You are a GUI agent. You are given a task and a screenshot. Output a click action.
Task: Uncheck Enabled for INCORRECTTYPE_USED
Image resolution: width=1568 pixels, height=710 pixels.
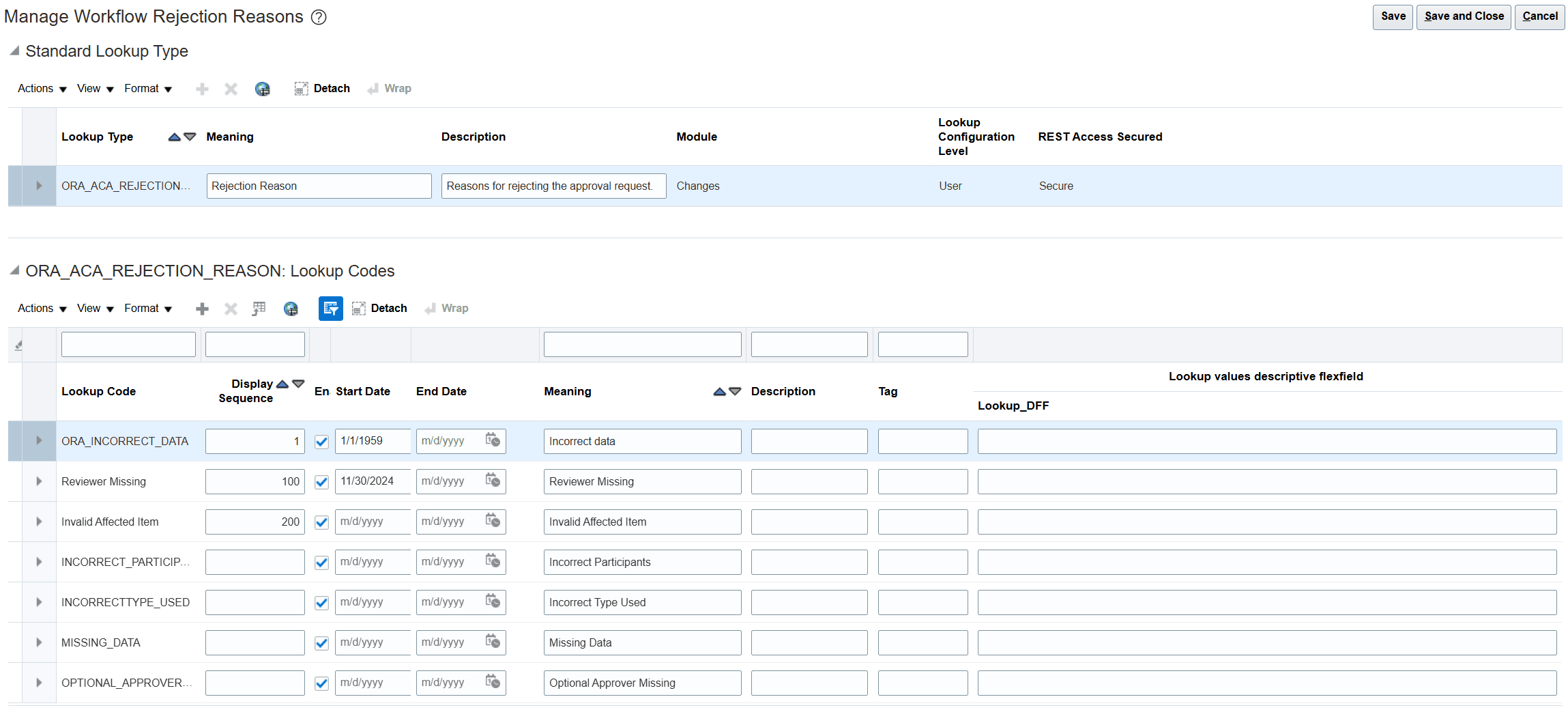[x=321, y=603]
